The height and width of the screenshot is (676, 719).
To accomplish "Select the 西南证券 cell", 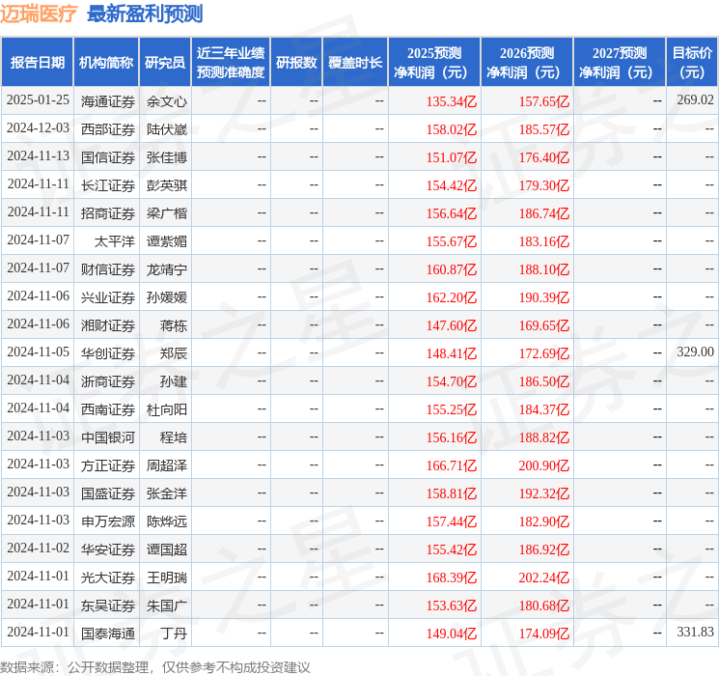I will 108,410.
